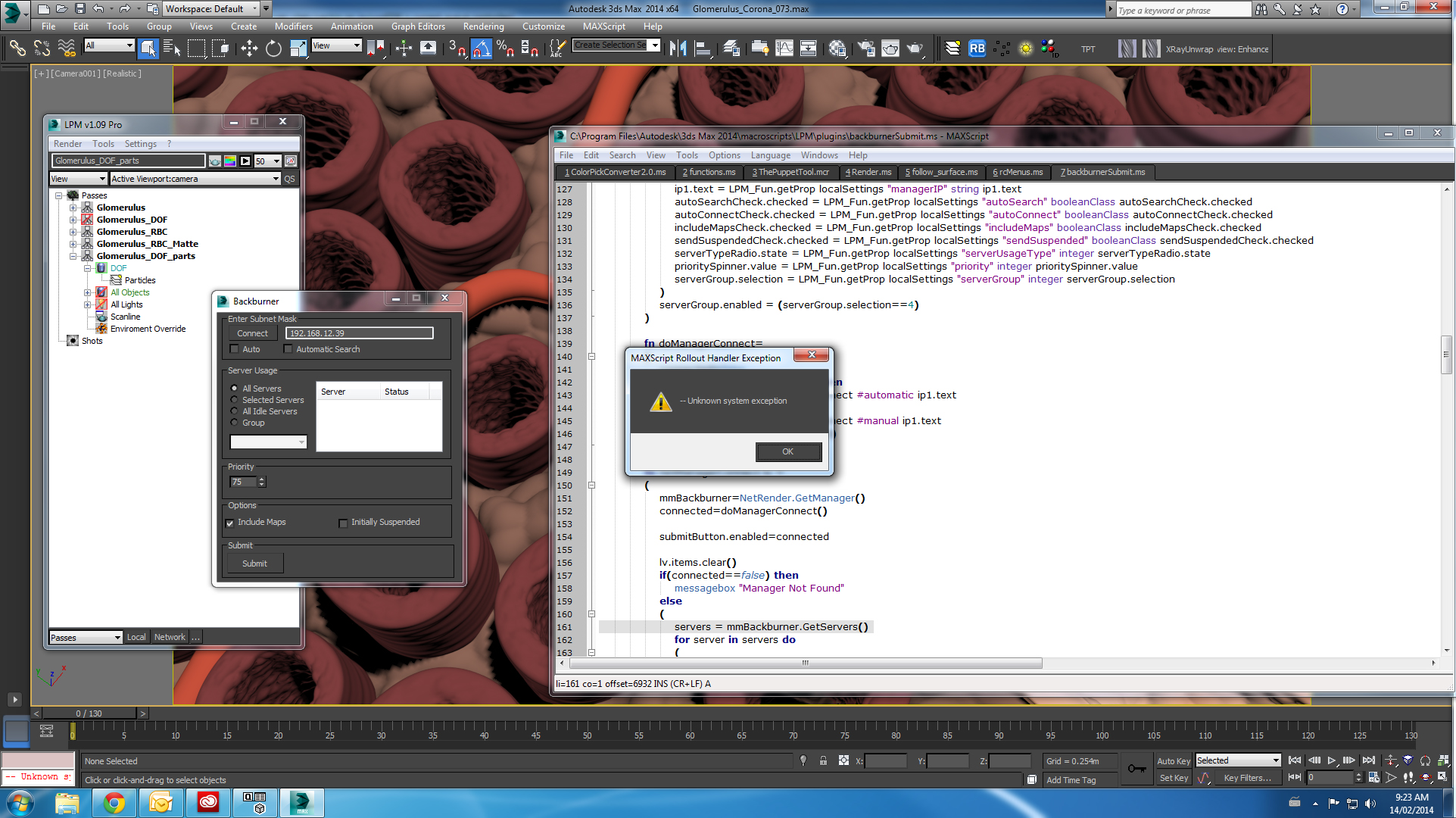Click the RB toolbar icon
1456x818 pixels.
tap(977, 48)
